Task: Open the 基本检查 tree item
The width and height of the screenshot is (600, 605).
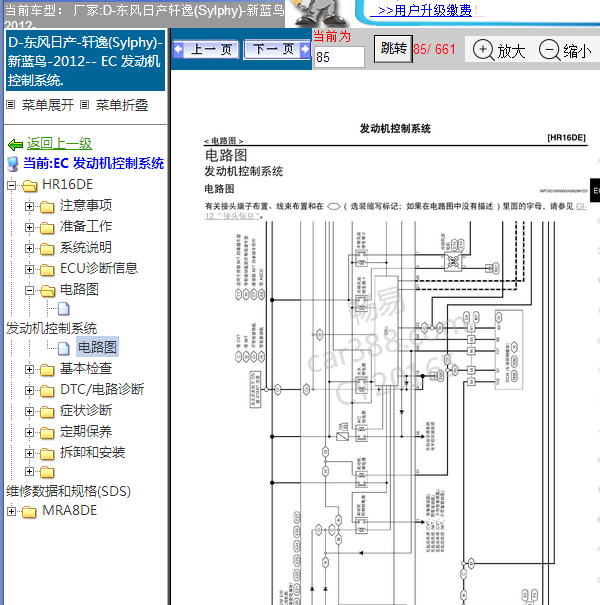Action: click(x=86, y=368)
